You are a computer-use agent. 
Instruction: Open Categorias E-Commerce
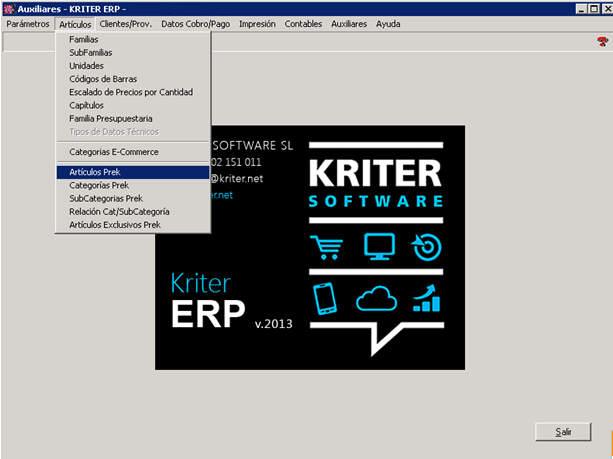tap(133, 152)
